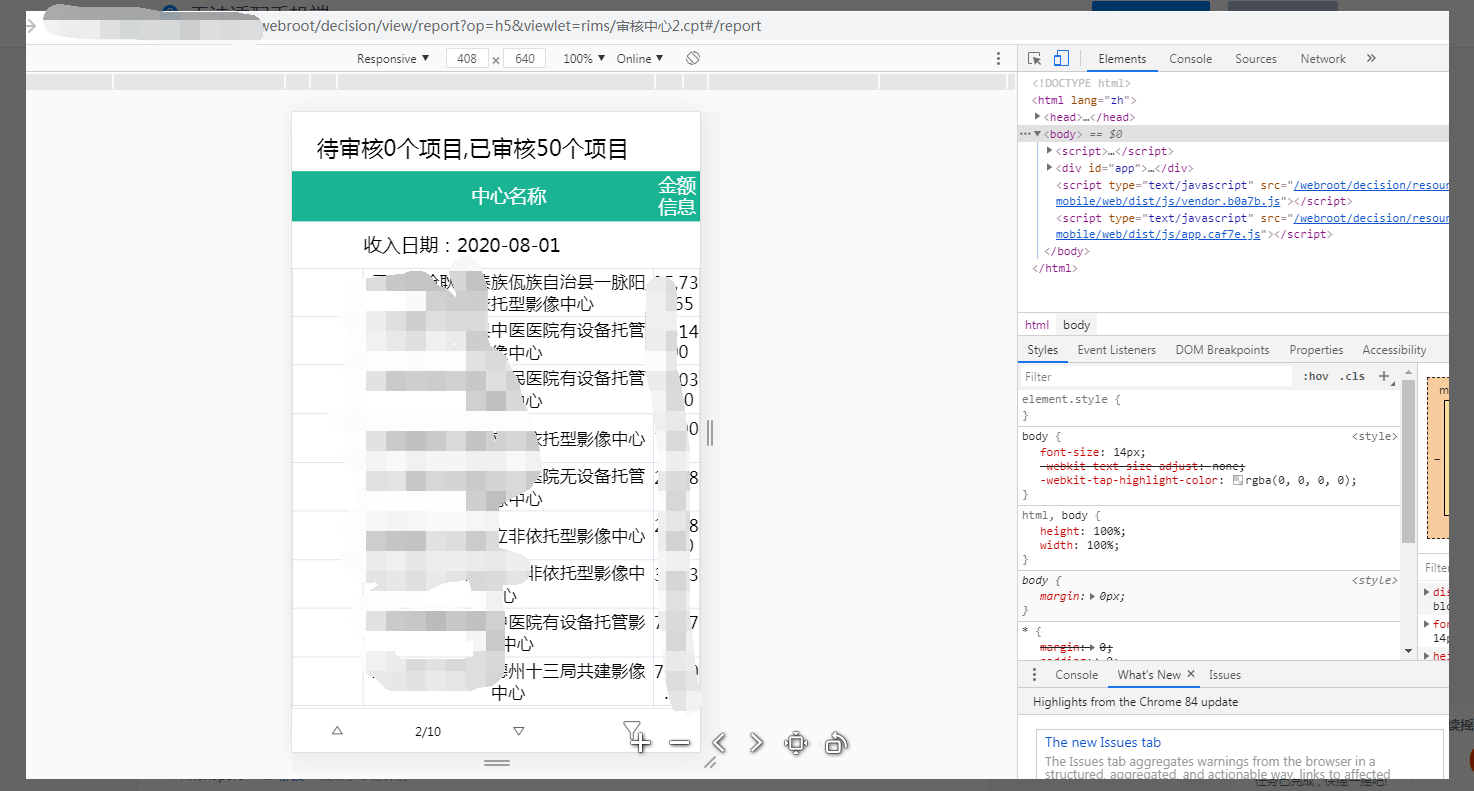
Task: Switch to the Console panel tab
Action: pos(1190,59)
